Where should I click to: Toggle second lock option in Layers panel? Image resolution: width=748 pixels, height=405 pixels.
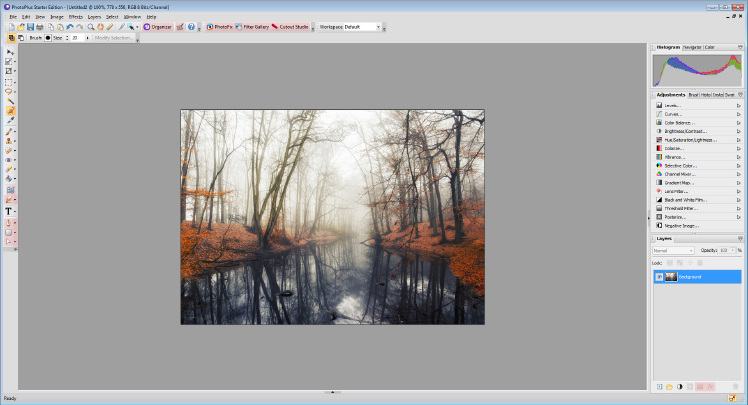click(x=680, y=263)
